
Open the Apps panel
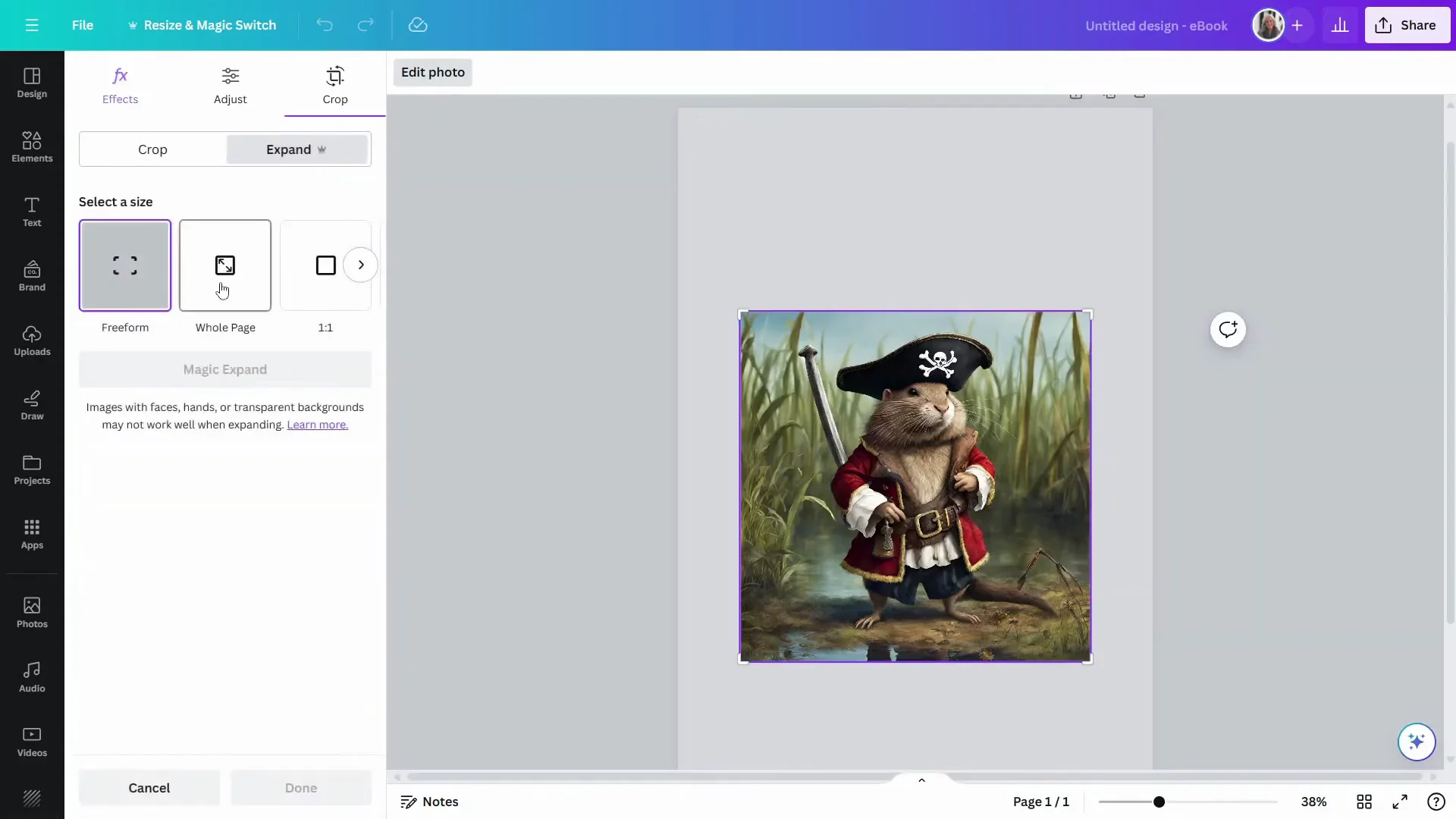(31, 535)
